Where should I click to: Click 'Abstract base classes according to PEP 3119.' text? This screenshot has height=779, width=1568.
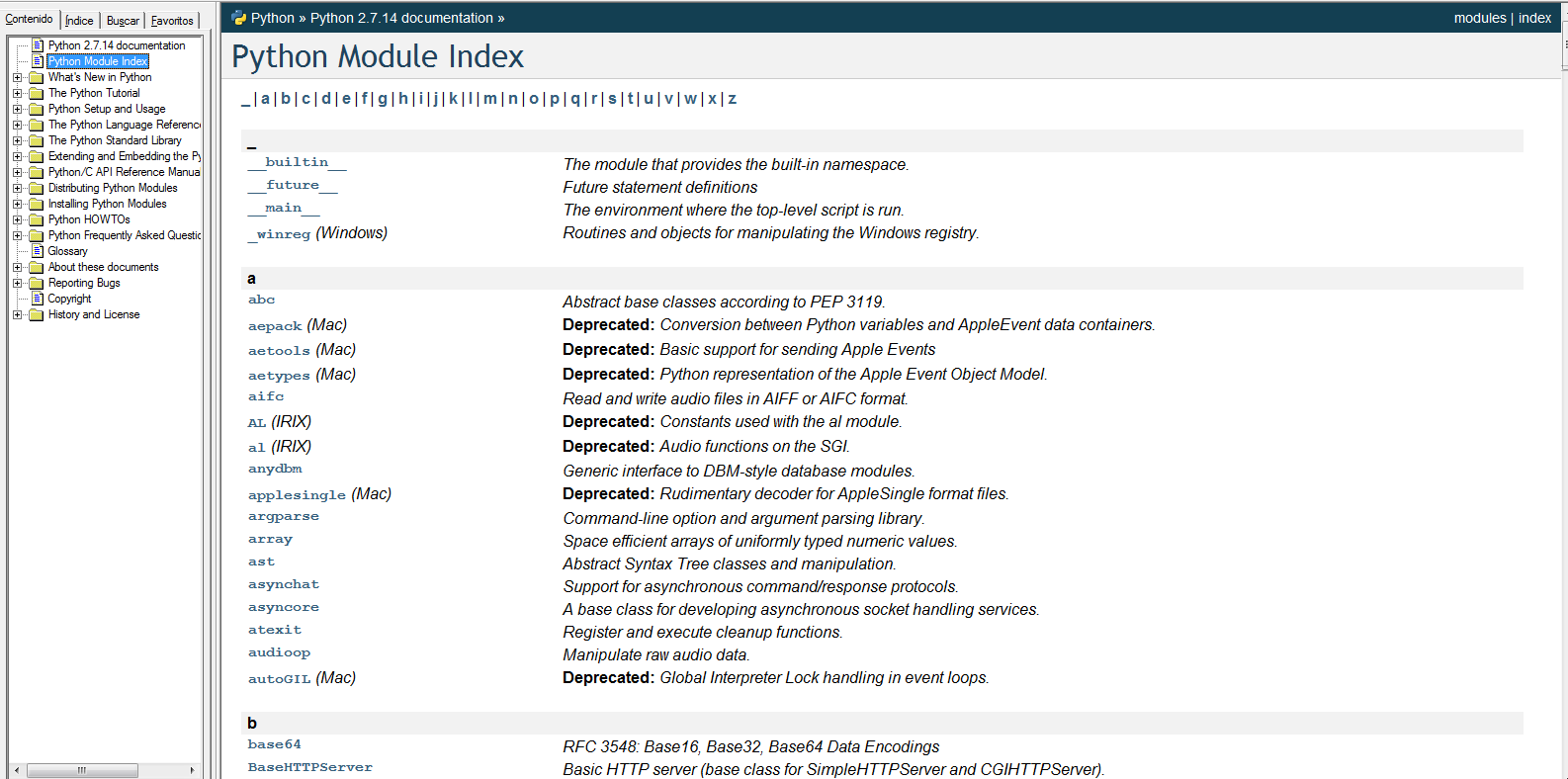click(725, 302)
